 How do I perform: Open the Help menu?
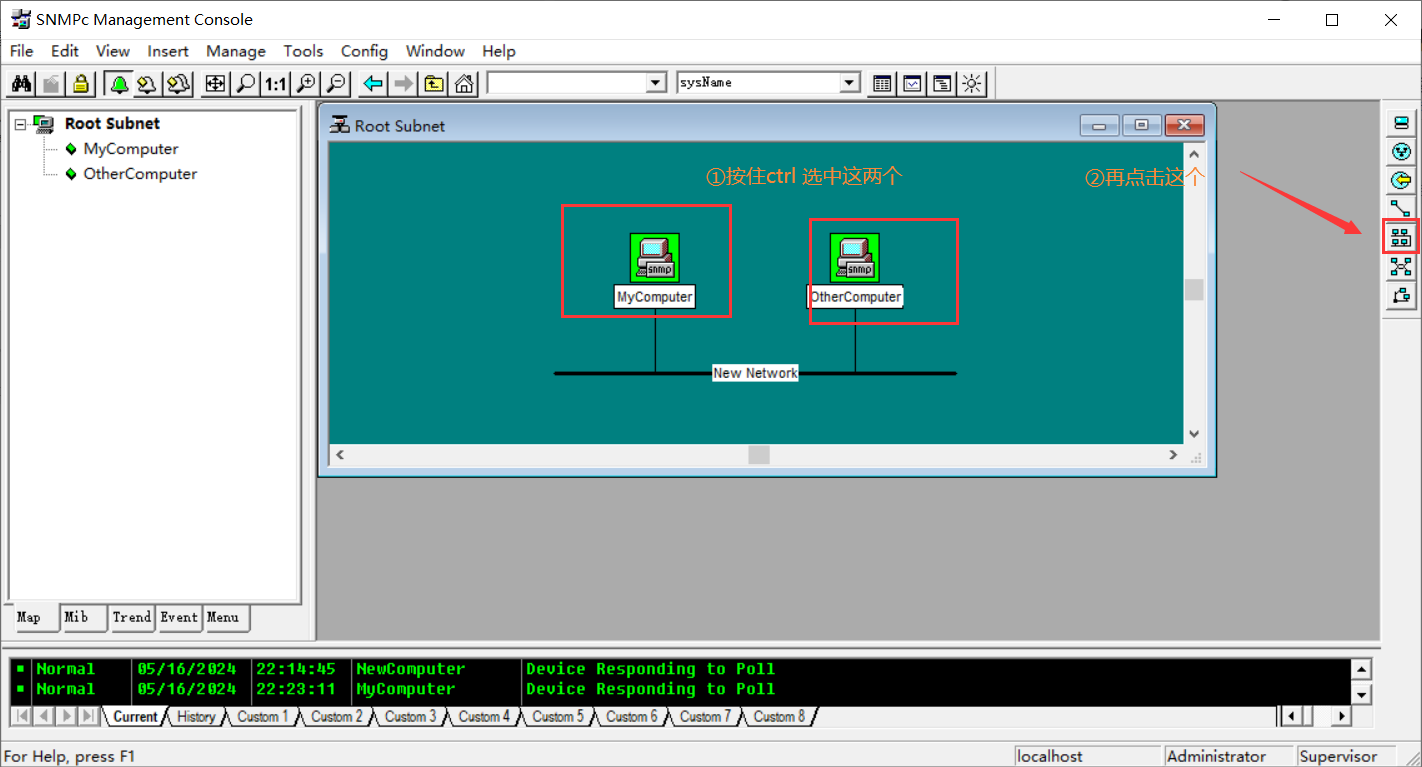499,51
